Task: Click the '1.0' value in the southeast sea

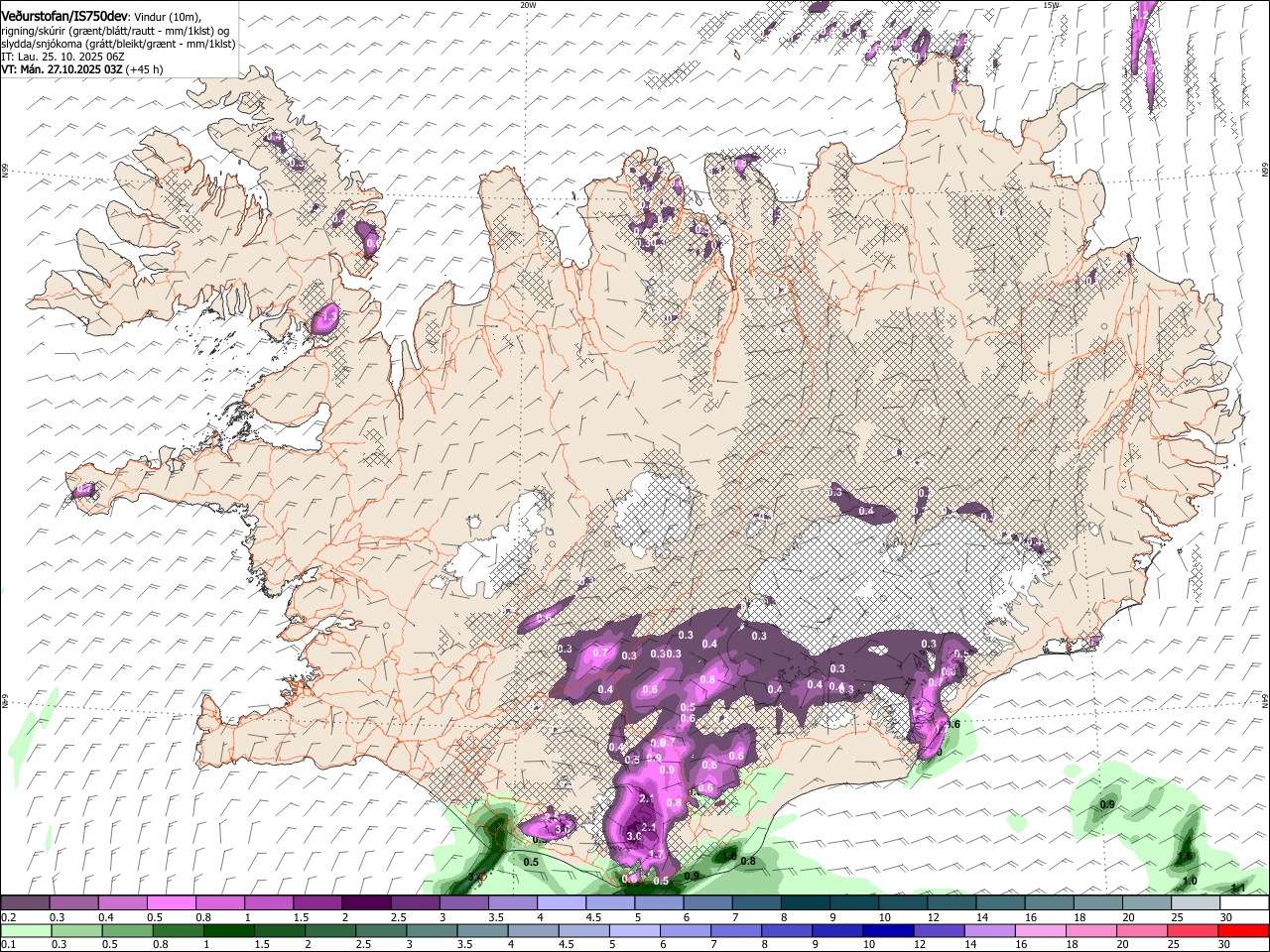Action: click(1190, 881)
